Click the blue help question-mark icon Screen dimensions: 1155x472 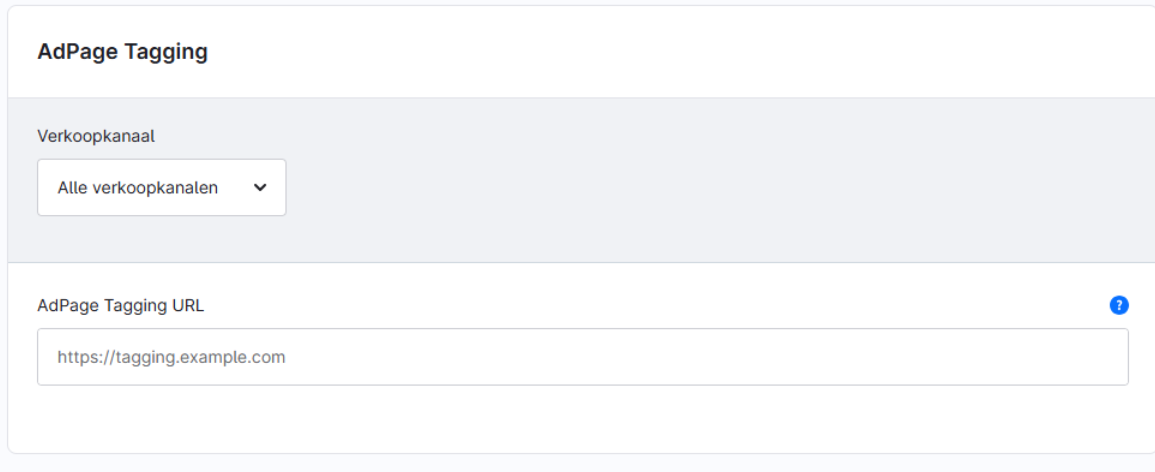1119,305
